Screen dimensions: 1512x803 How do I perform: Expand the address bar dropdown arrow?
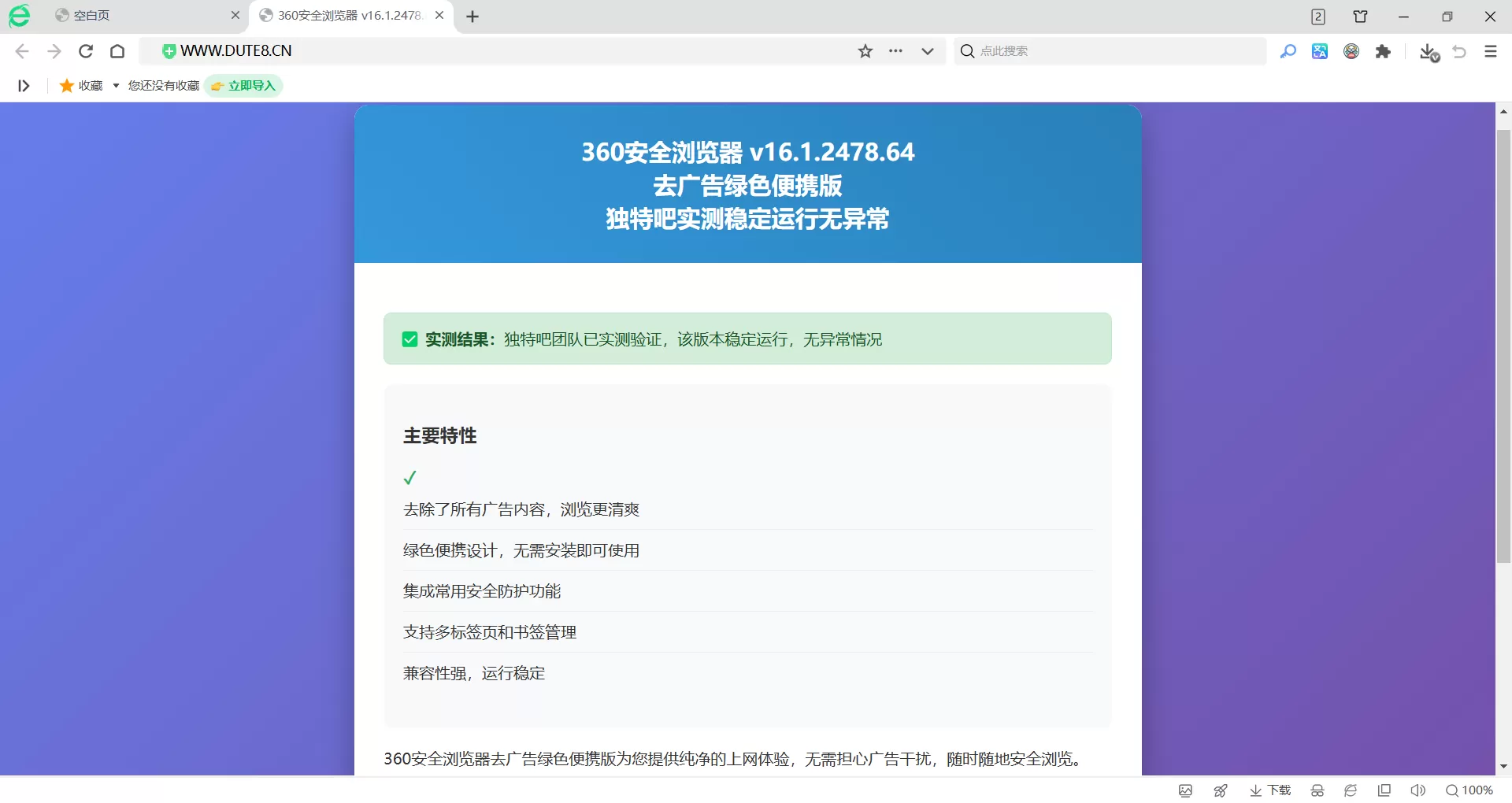[927, 50]
